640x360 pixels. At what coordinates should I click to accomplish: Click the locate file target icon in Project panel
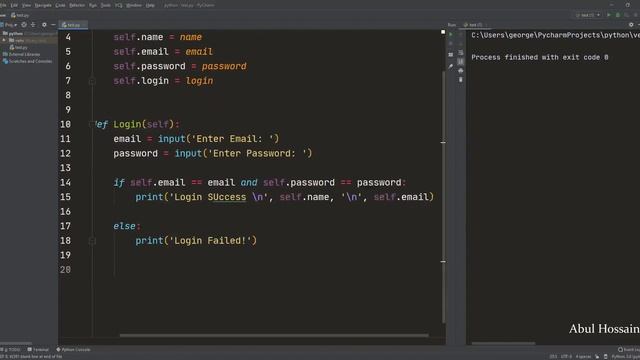coord(24,25)
